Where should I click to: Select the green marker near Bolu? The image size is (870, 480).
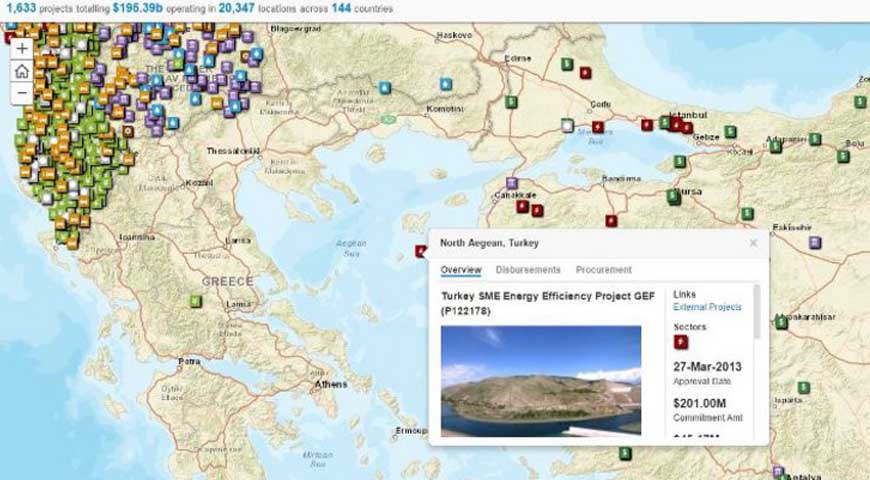(x=843, y=156)
